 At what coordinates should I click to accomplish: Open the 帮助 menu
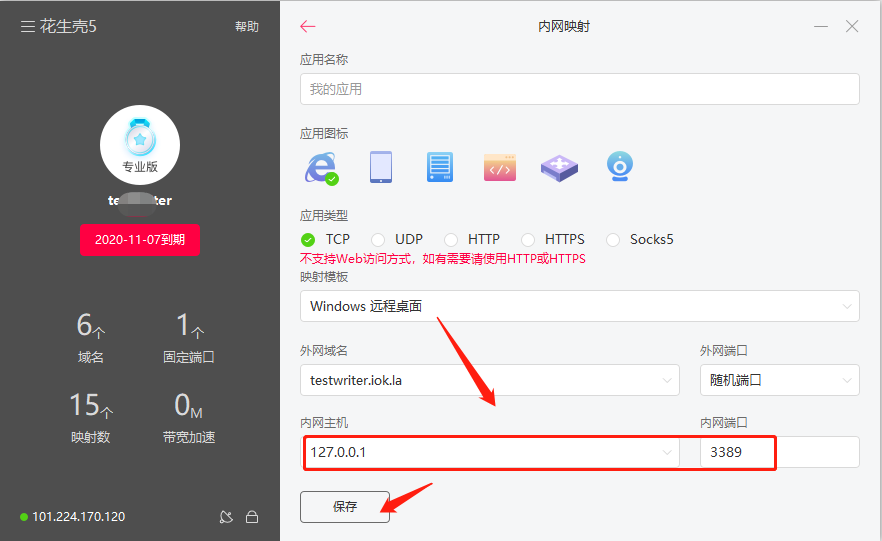point(246,26)
